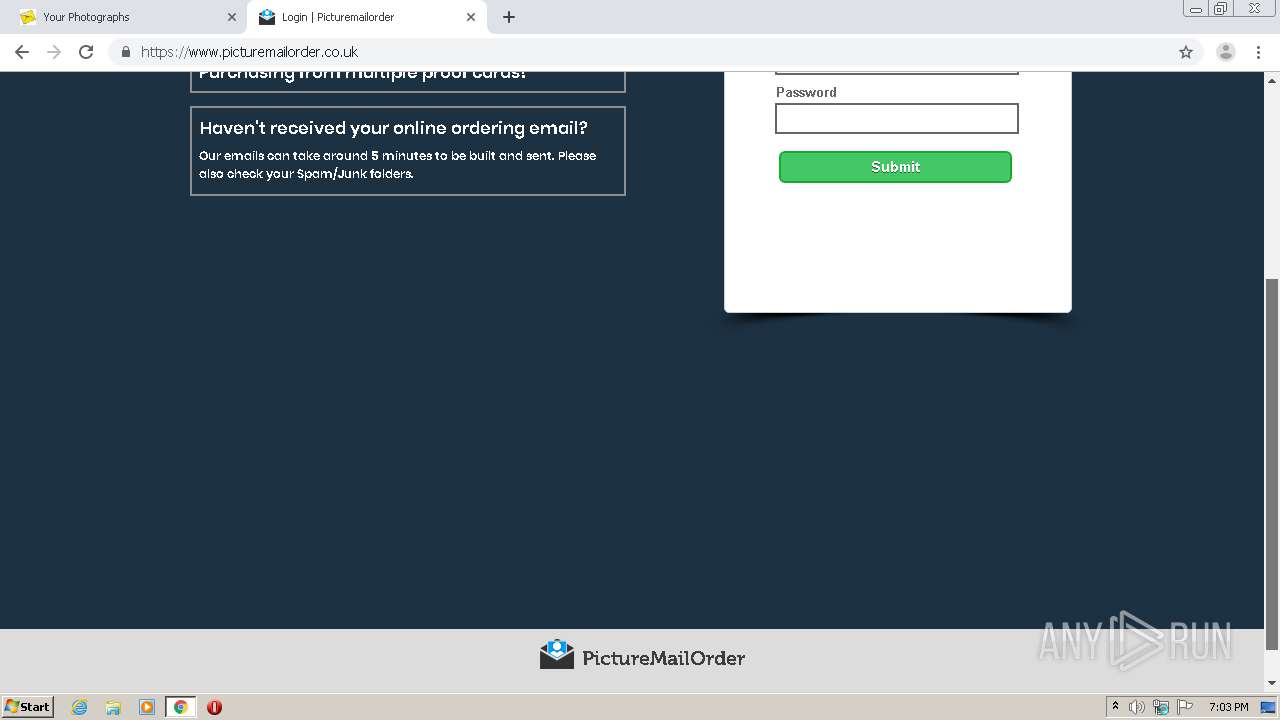
Task: Click the scrollbar down arrow
Action: point(1272,683)
